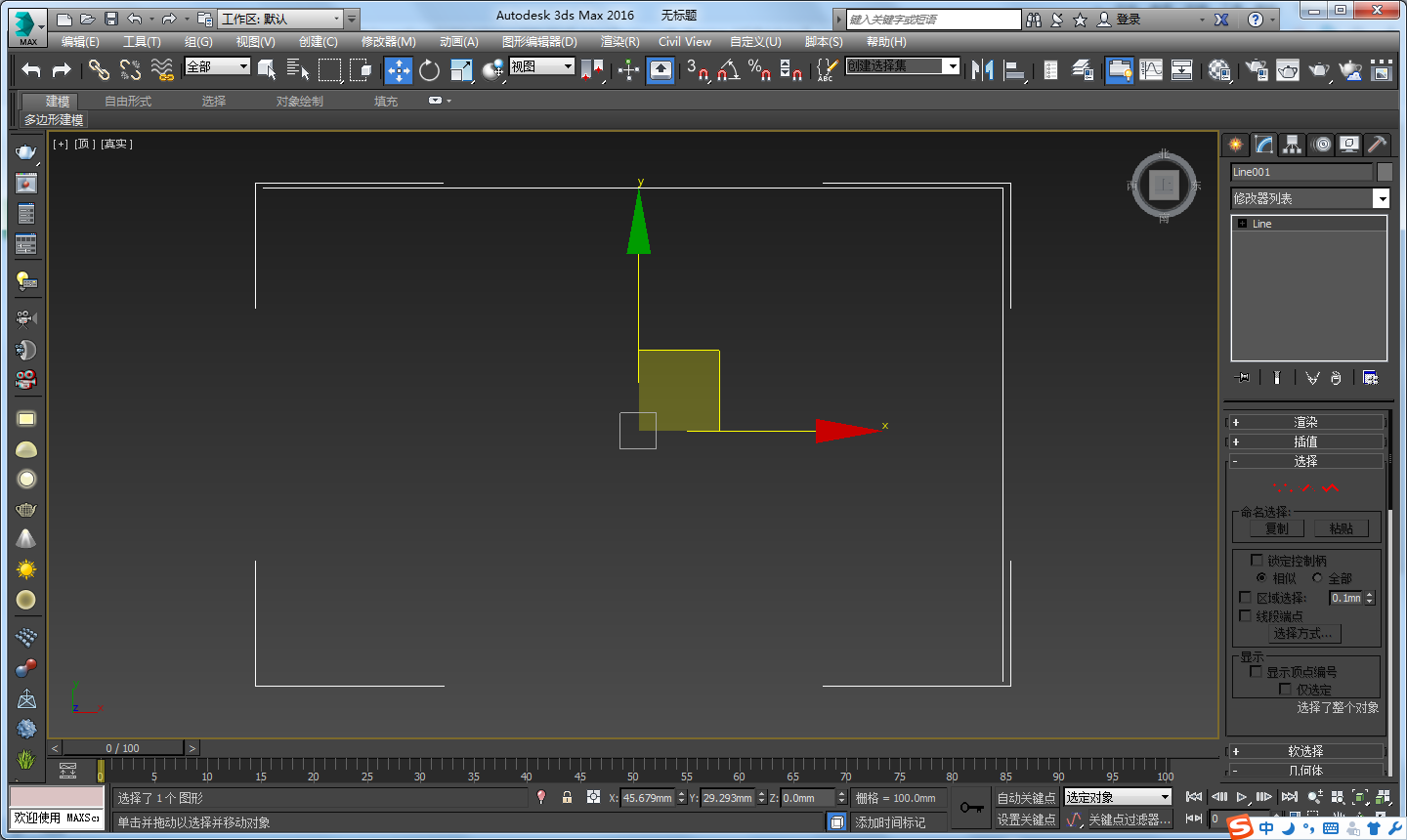
Task: Open the Rendered Frame Window
Action: point(1288,69)
